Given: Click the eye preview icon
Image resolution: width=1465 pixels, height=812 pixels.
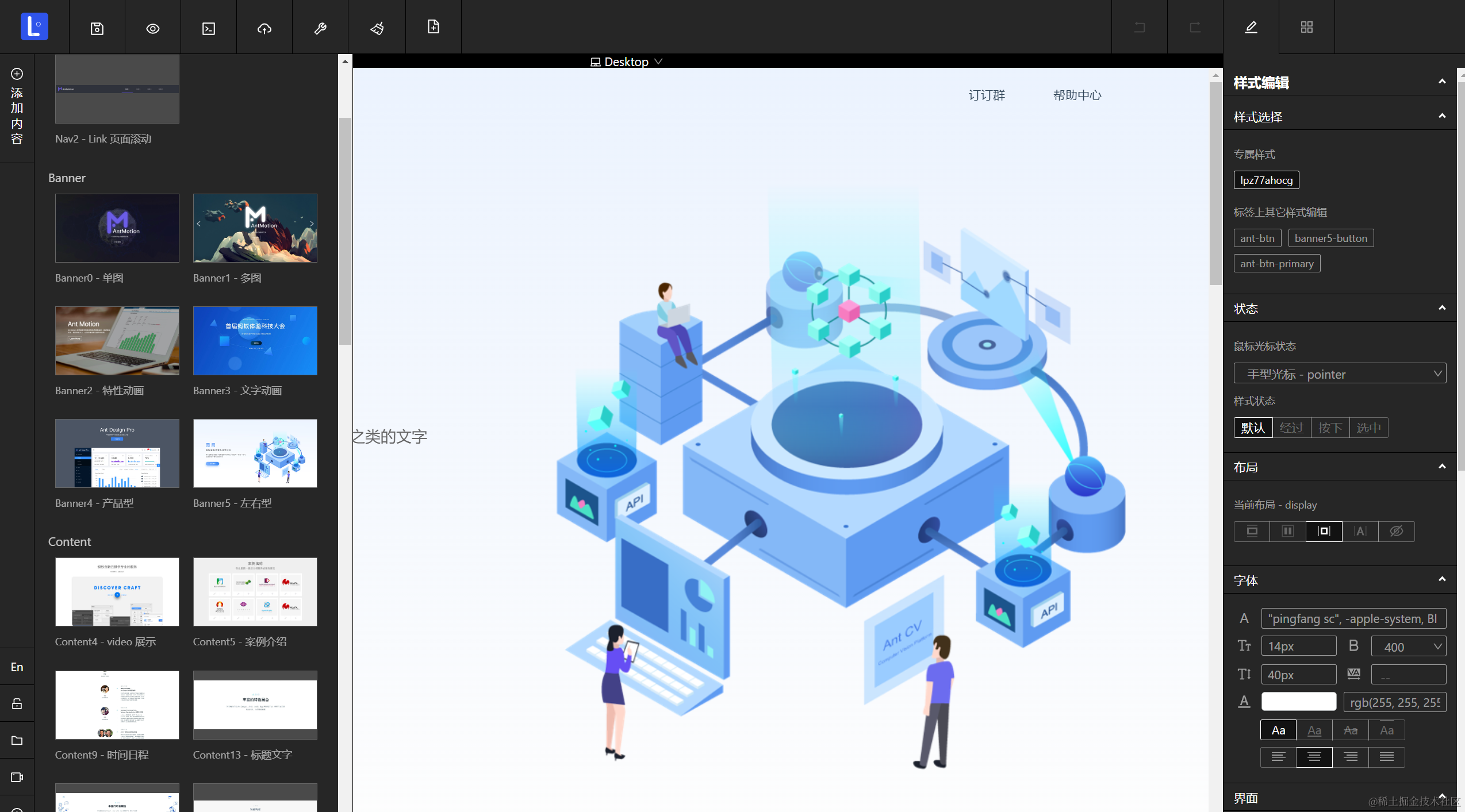Looking at the screenshot, I should point(153,28).
